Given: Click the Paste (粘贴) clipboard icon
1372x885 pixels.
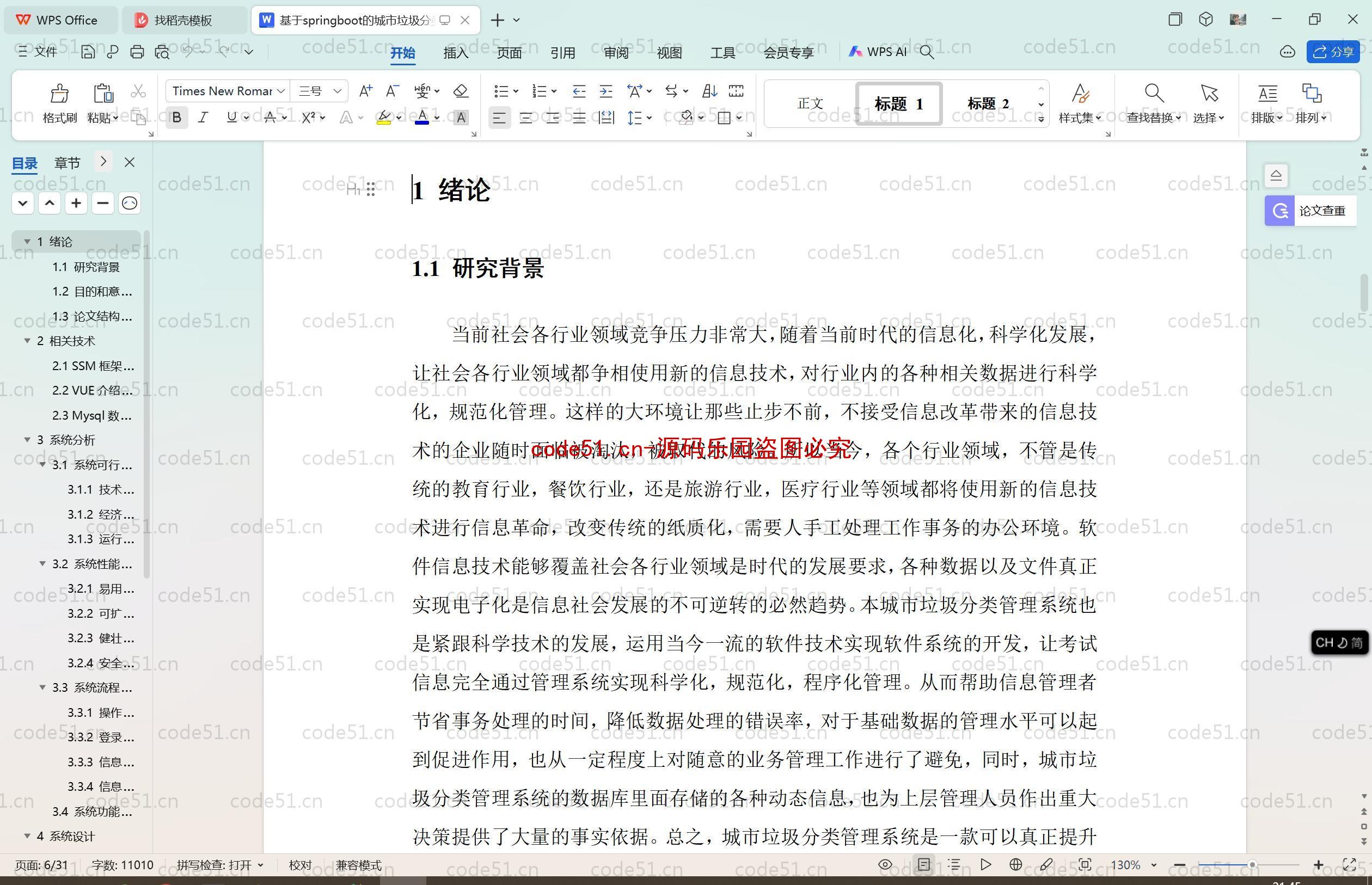Looking at the screenshot, I should [x=103, y=93].
